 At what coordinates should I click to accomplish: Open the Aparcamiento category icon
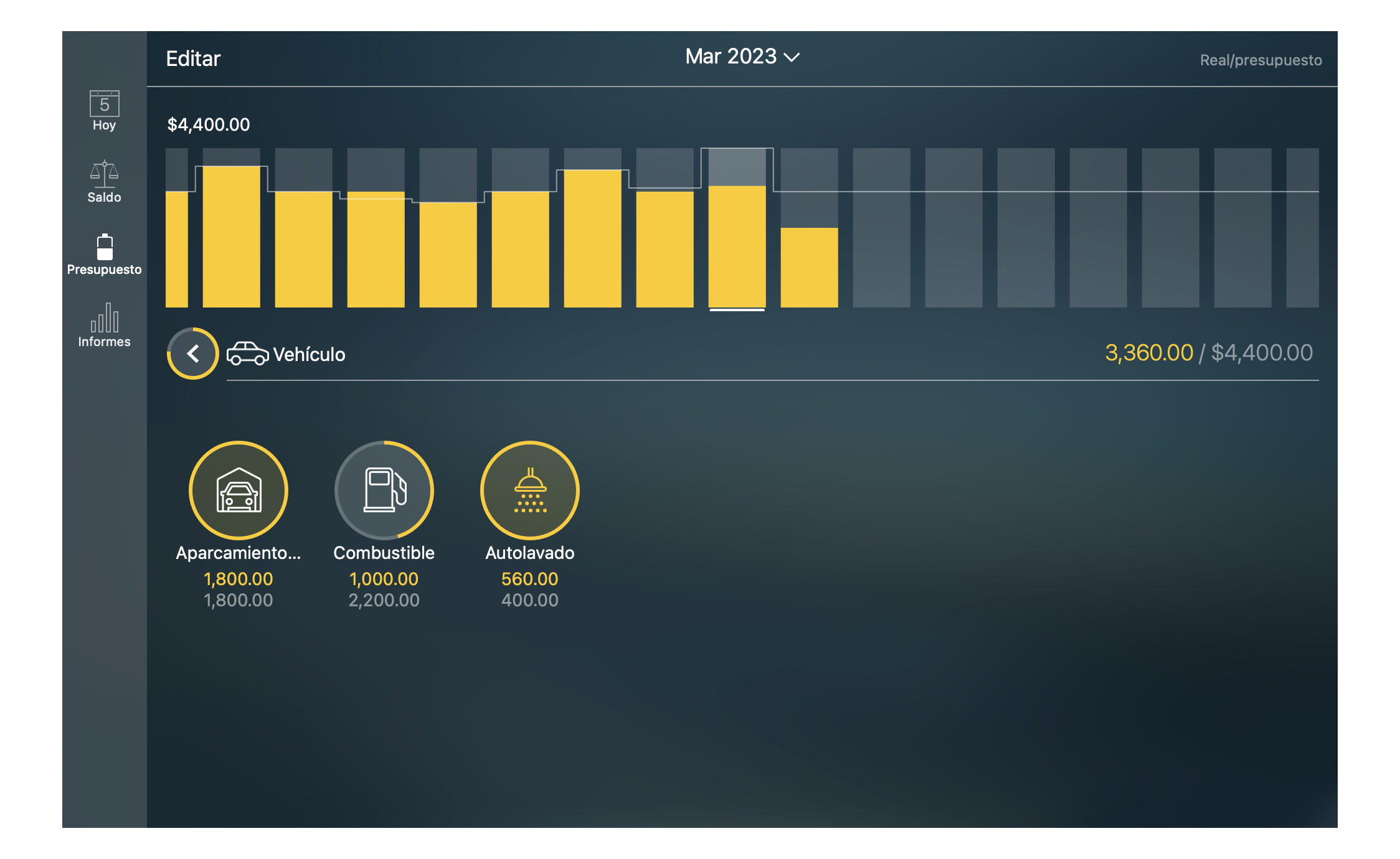(x=239, y=490)
